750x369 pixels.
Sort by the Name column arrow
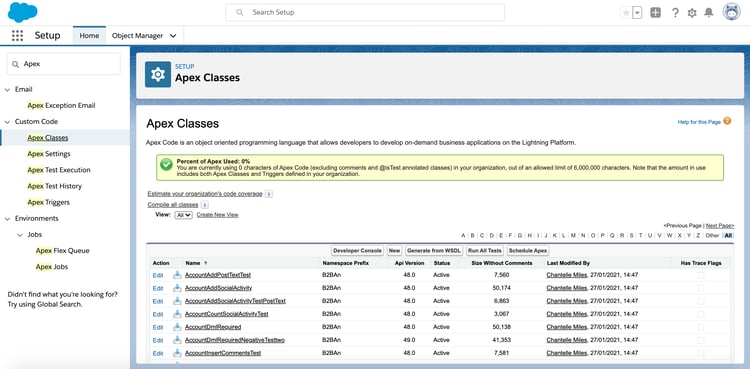(206, 263)
